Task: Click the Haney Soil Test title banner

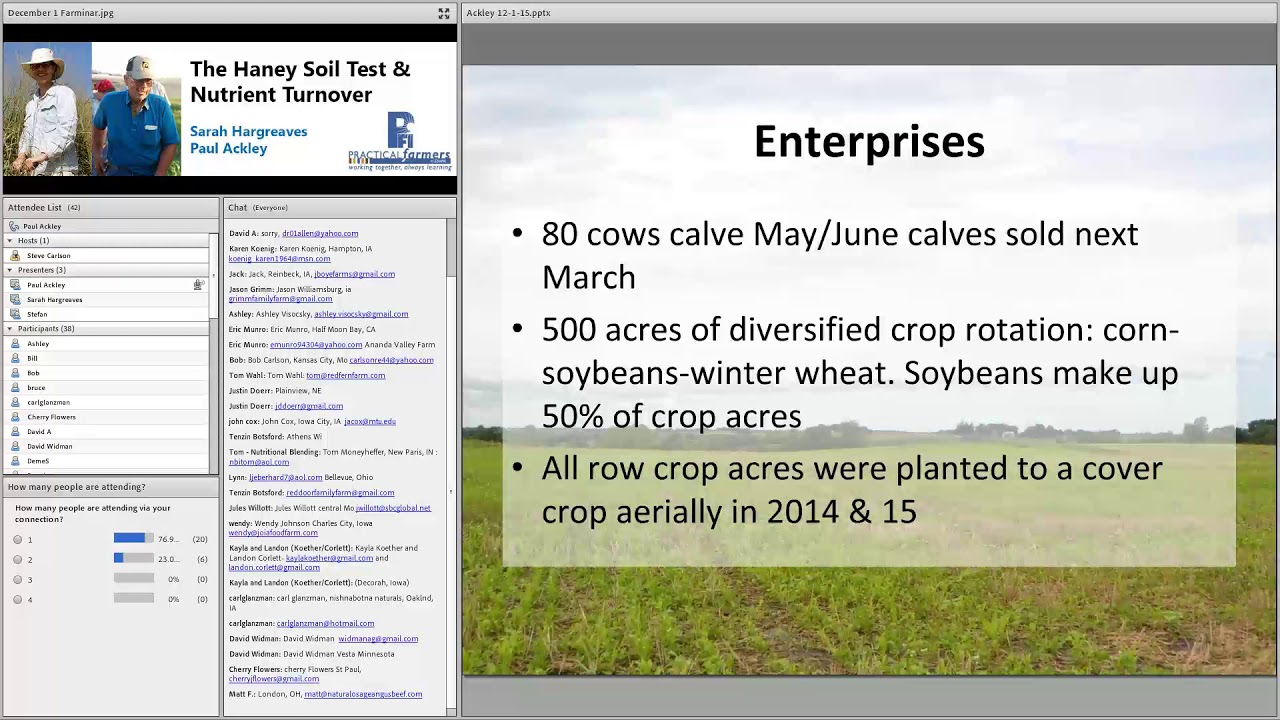Action: (x=230, y=110)
